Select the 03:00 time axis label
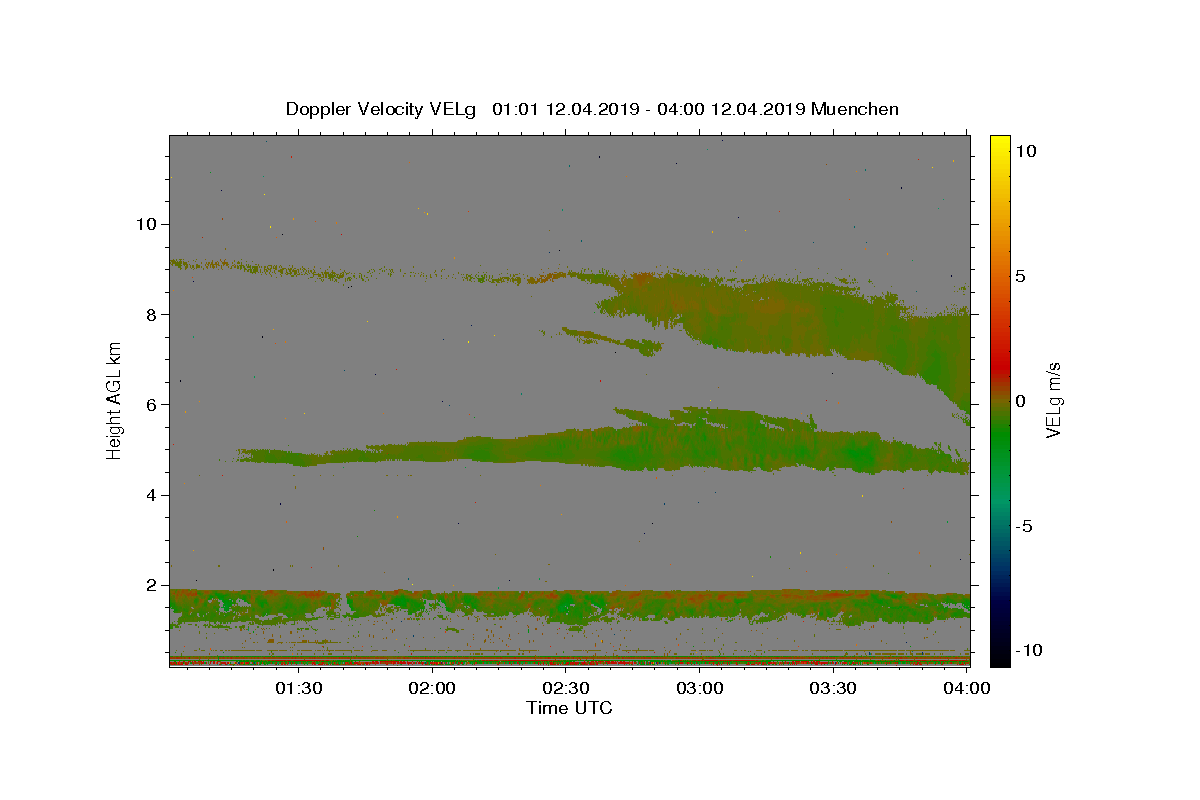Screen dimensions: 1200x800 (700, 688)
